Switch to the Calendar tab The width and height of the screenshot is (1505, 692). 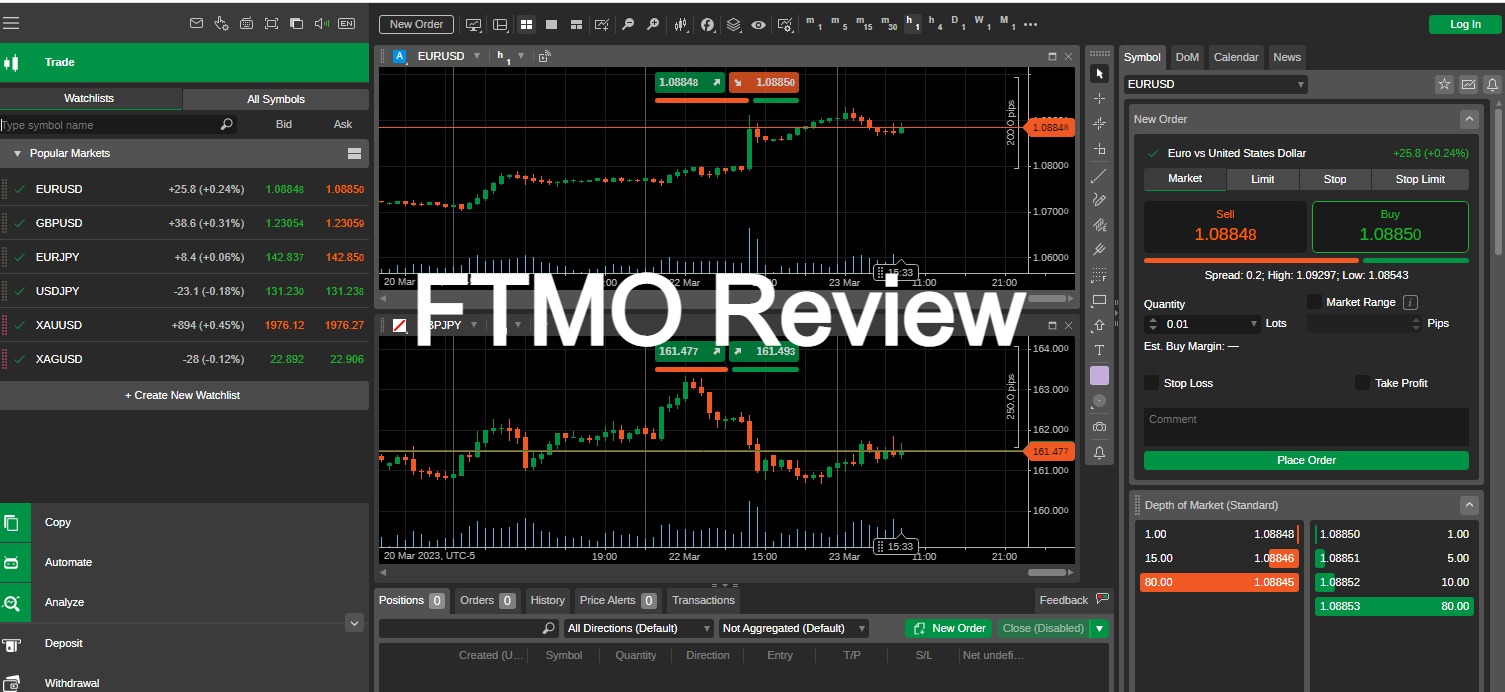(1236, 57)
